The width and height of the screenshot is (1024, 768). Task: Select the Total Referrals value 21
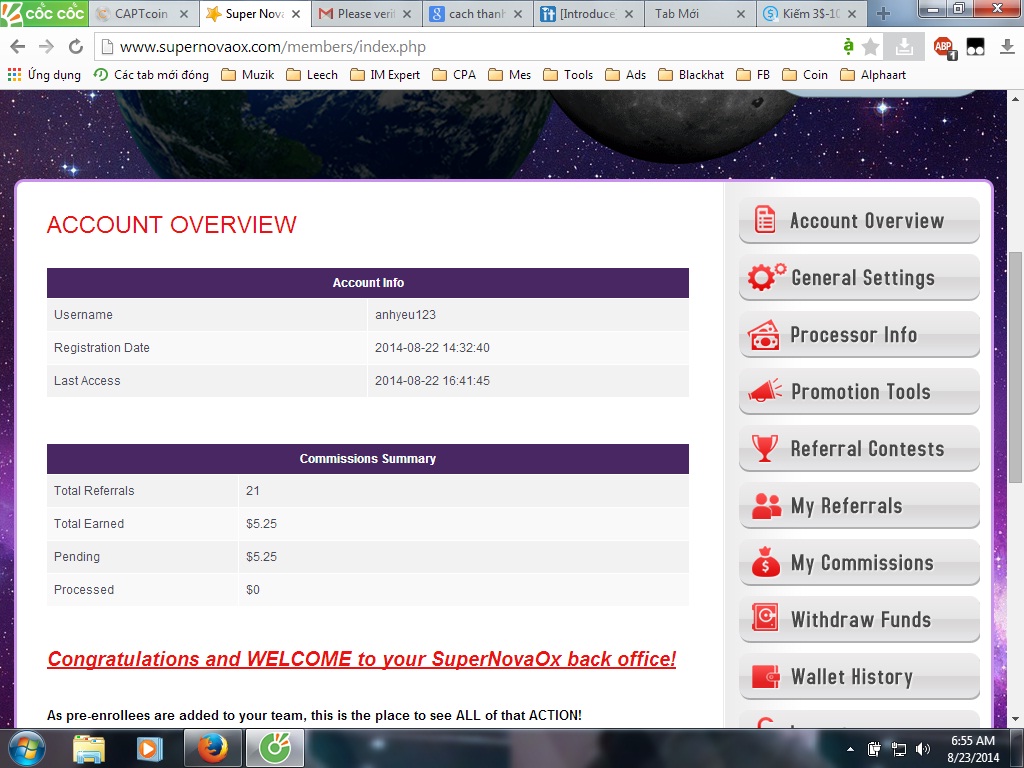(x=253, y=490)
